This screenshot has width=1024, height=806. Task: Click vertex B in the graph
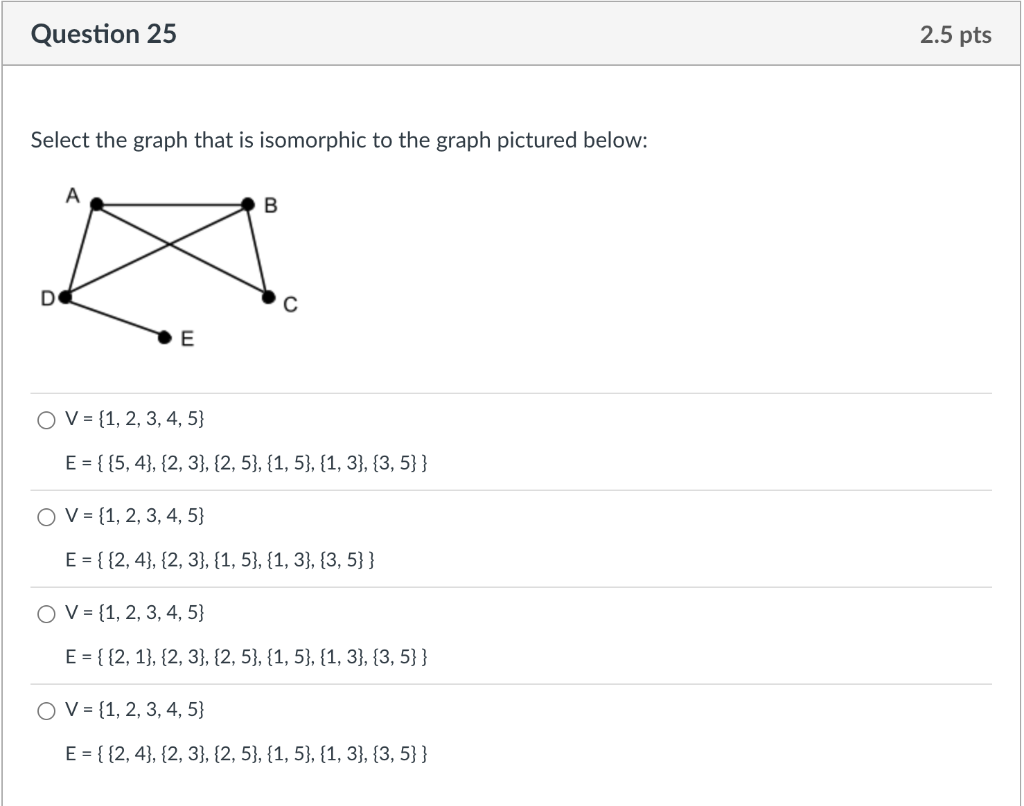[246, 203]
